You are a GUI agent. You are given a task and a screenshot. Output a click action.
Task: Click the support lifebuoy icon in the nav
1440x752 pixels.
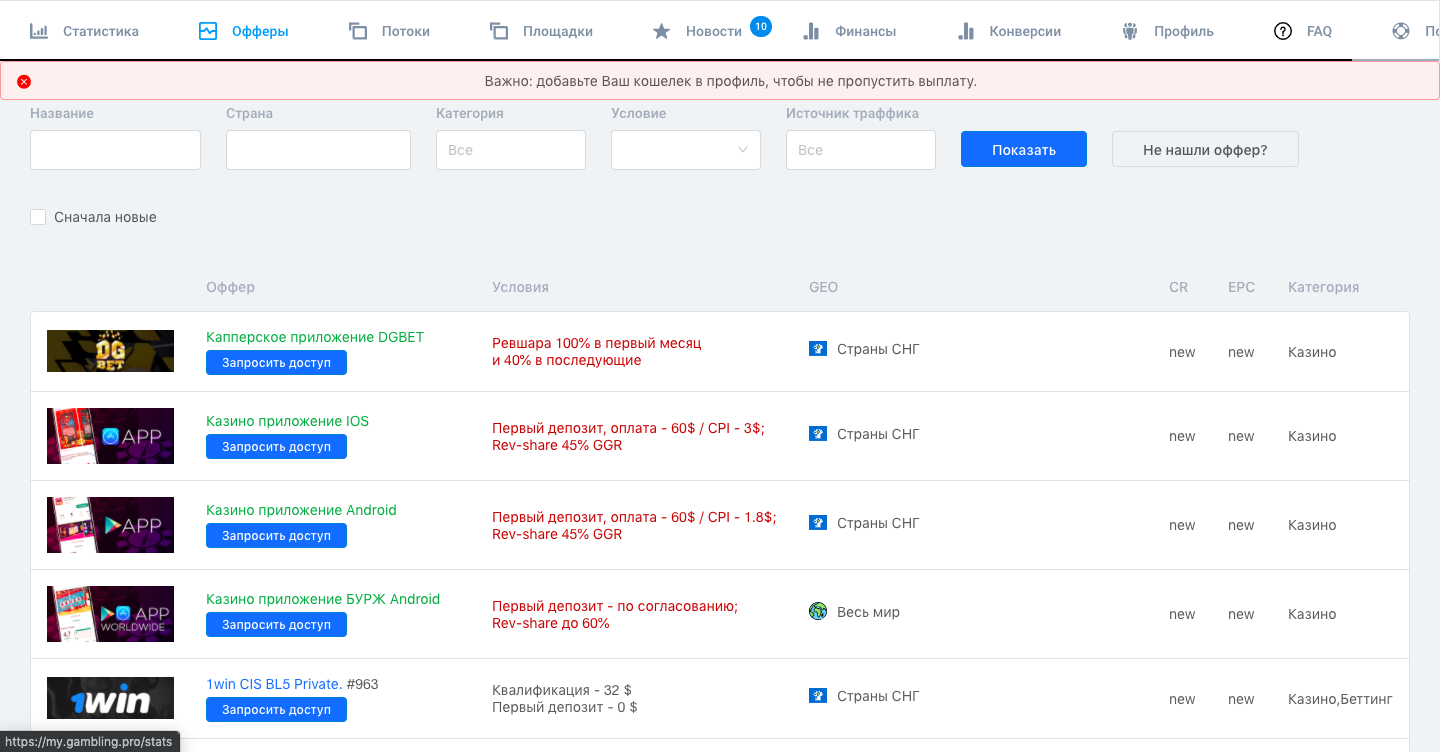coord(1401,31)
